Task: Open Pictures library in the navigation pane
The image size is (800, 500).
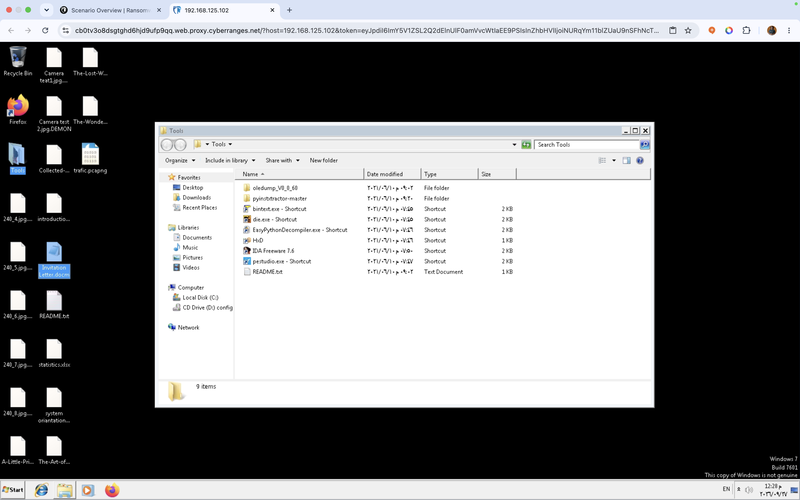Action: click(192, 258)
